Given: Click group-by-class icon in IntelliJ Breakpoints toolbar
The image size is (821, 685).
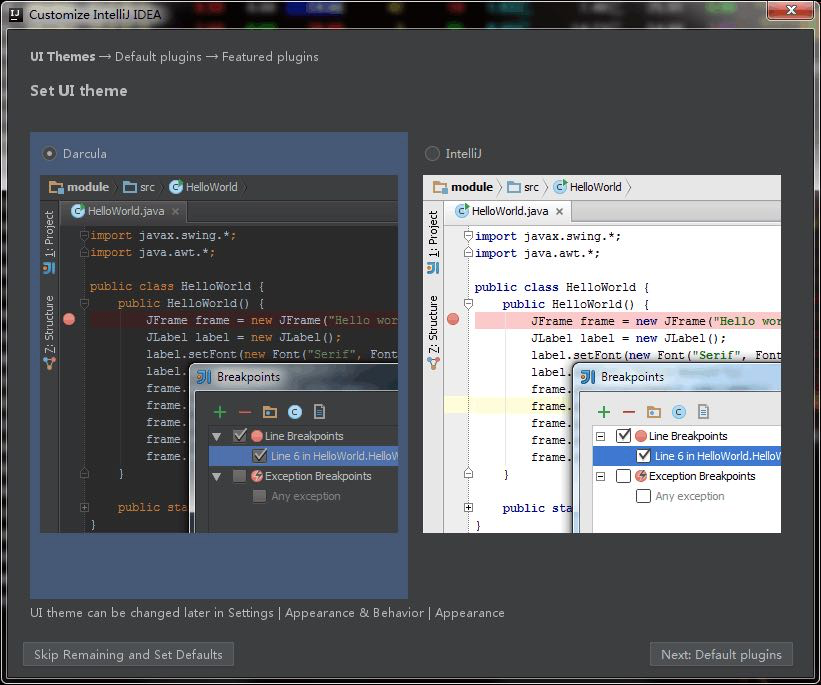Looking at the screenshot, I should [679, 412].
